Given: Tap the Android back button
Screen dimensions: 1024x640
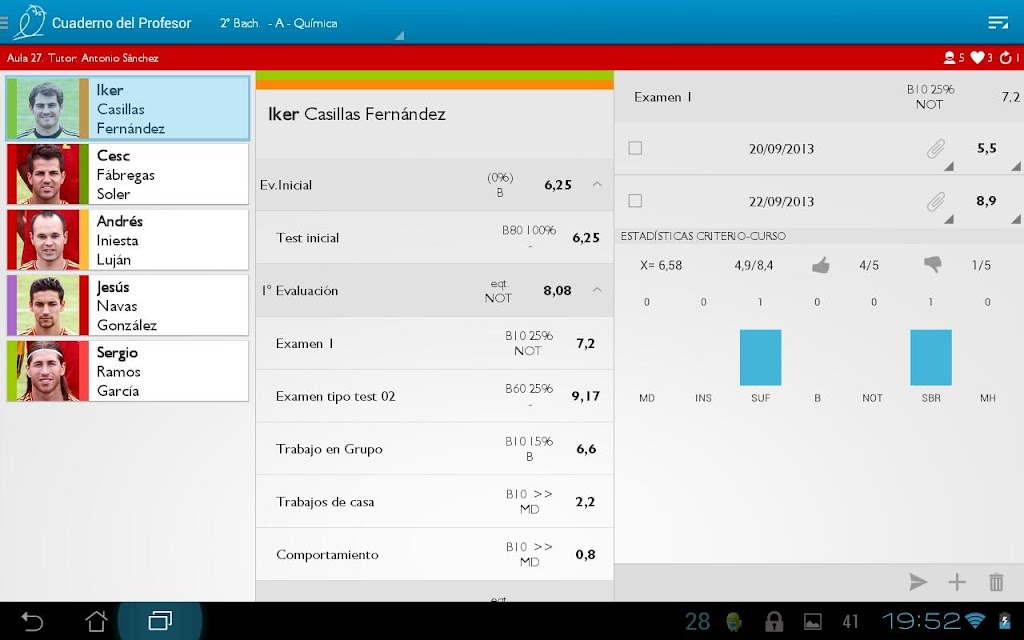Looking at the screenshot, I should coord(31,621).
